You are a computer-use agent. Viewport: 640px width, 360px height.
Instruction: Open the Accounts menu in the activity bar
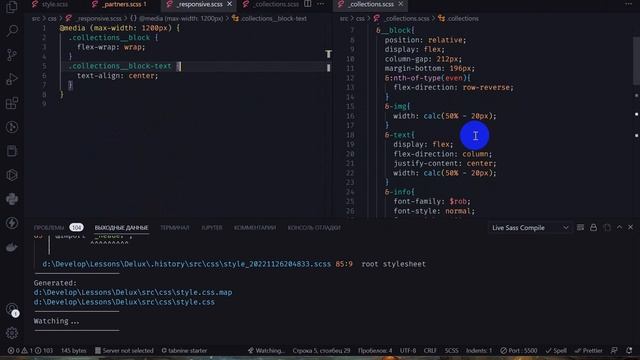point(12,309)
